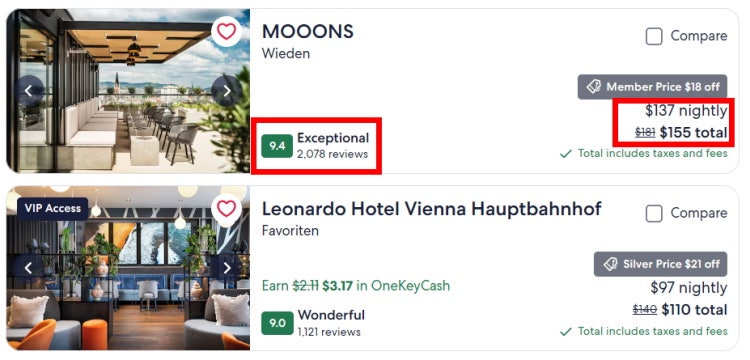The width and height of the screenshot is (750, 360).
Task: Open the 2,078 reviews for MOOONS
Action: 332,154
